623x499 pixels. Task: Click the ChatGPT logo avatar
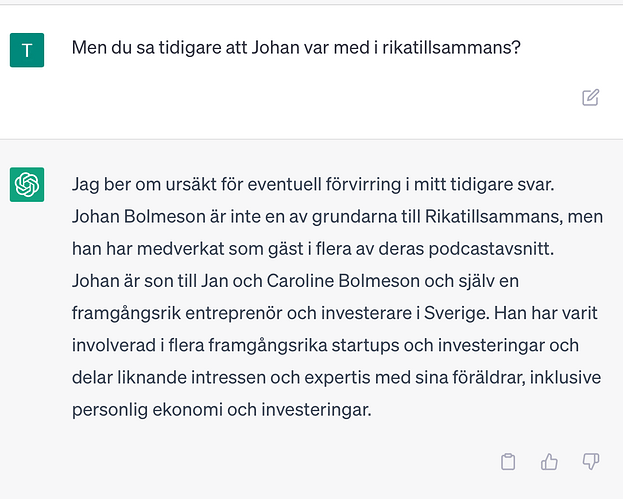coord(27,185)
